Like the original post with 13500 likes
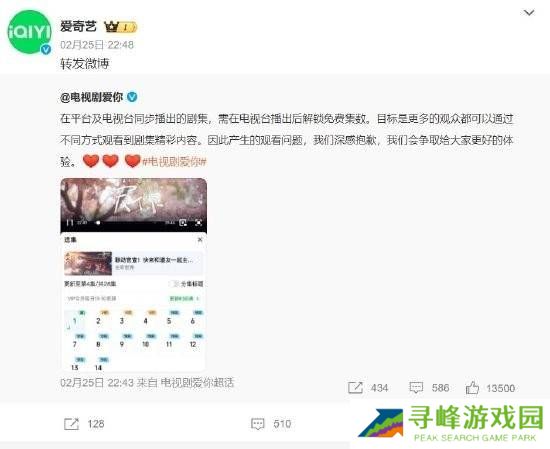 [472, 388]
